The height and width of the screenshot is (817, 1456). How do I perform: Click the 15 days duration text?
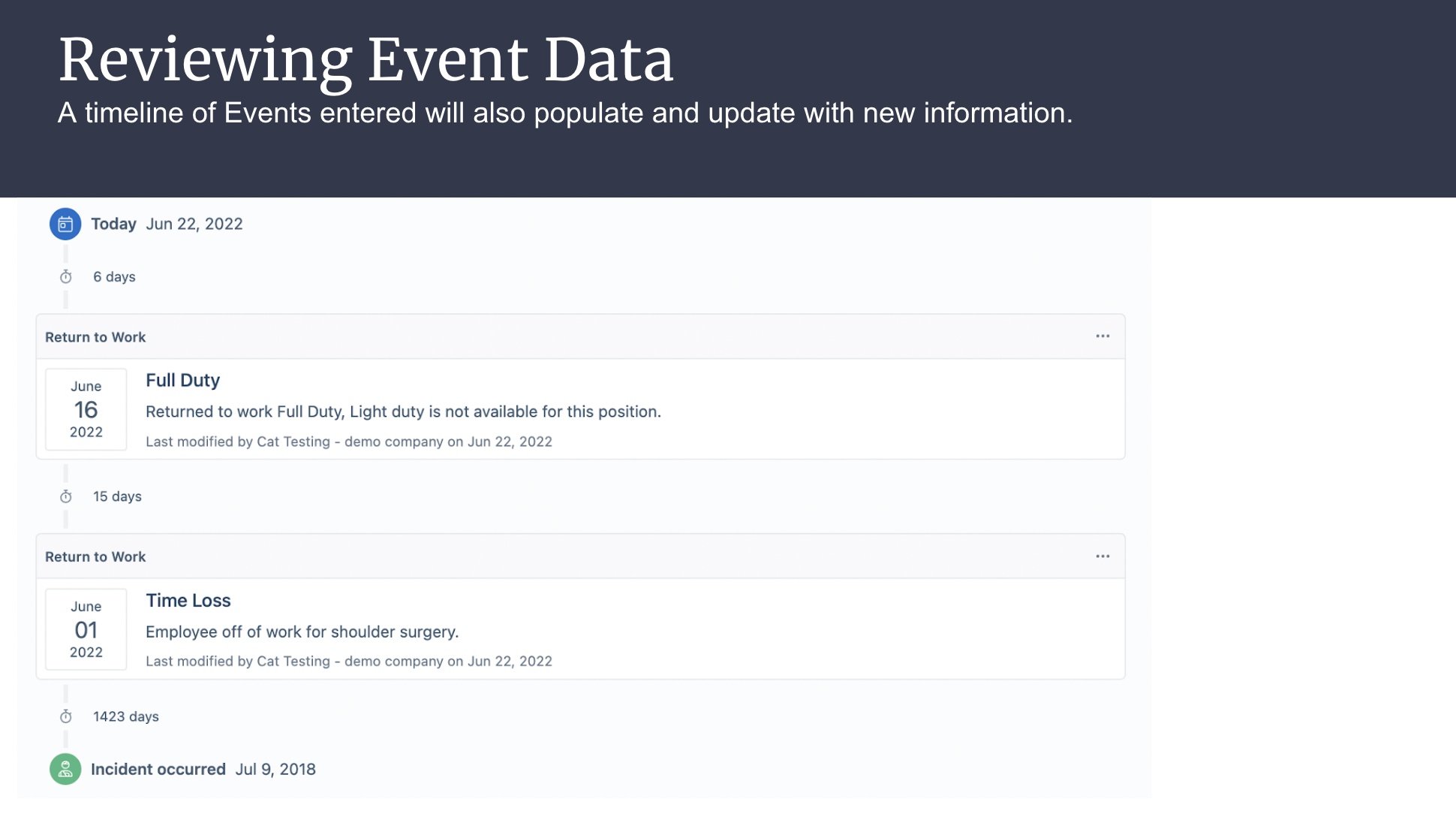click(x=117, y=496)
